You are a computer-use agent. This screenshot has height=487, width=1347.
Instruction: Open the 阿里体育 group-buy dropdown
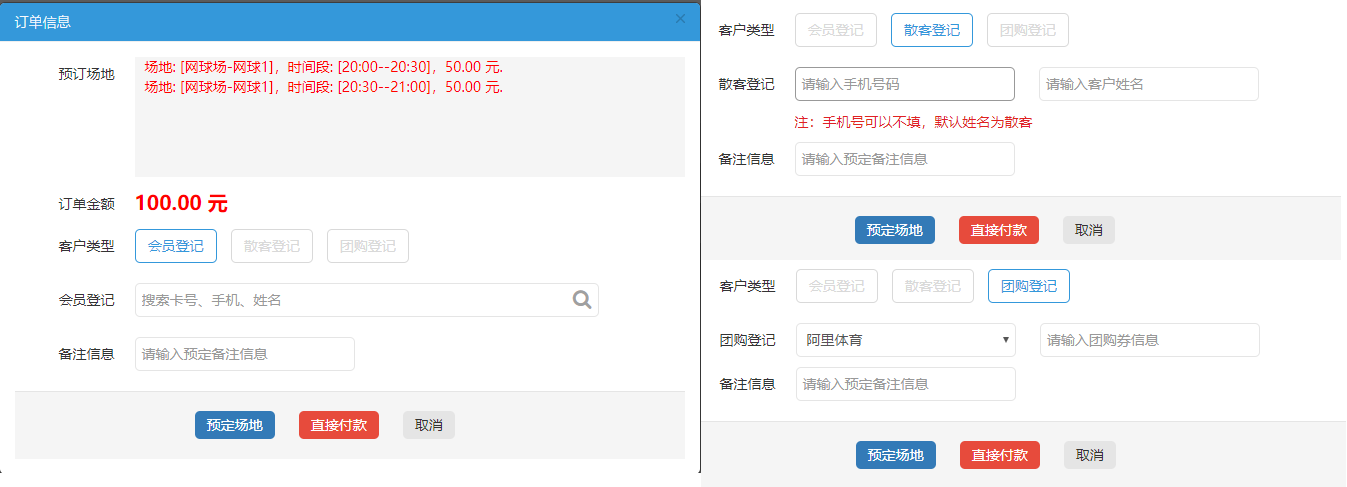(x=906, y=340)
